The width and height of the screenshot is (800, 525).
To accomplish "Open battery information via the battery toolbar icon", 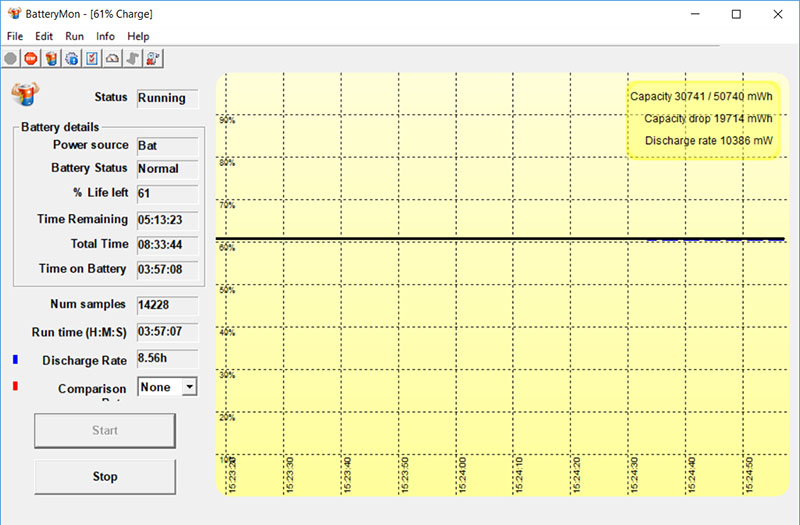I will pos(51,59).
